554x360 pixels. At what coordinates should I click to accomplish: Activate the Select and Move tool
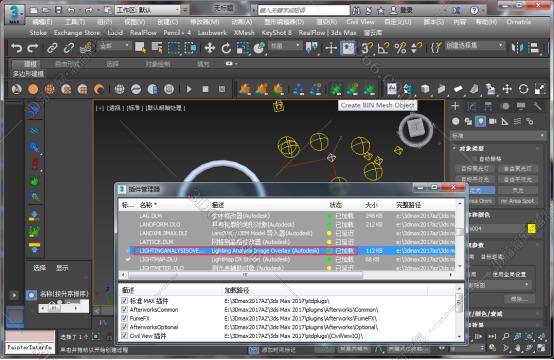coord(210,48)
